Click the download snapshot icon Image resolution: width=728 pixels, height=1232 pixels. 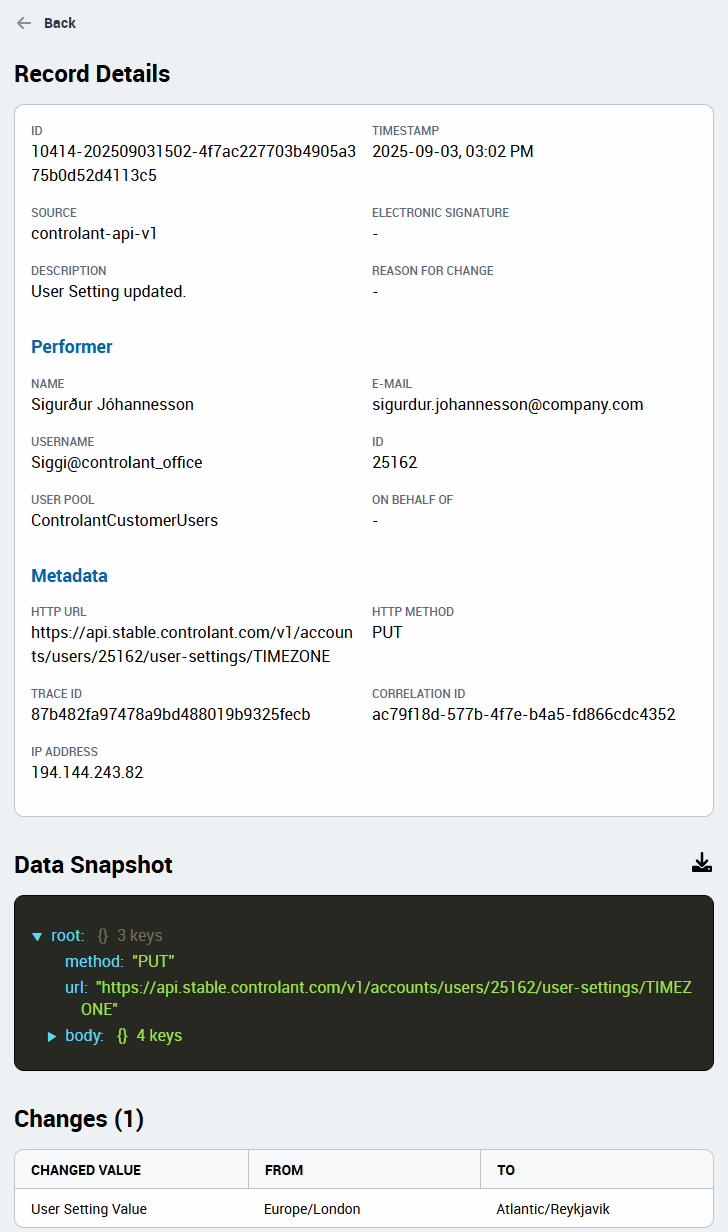702,861
